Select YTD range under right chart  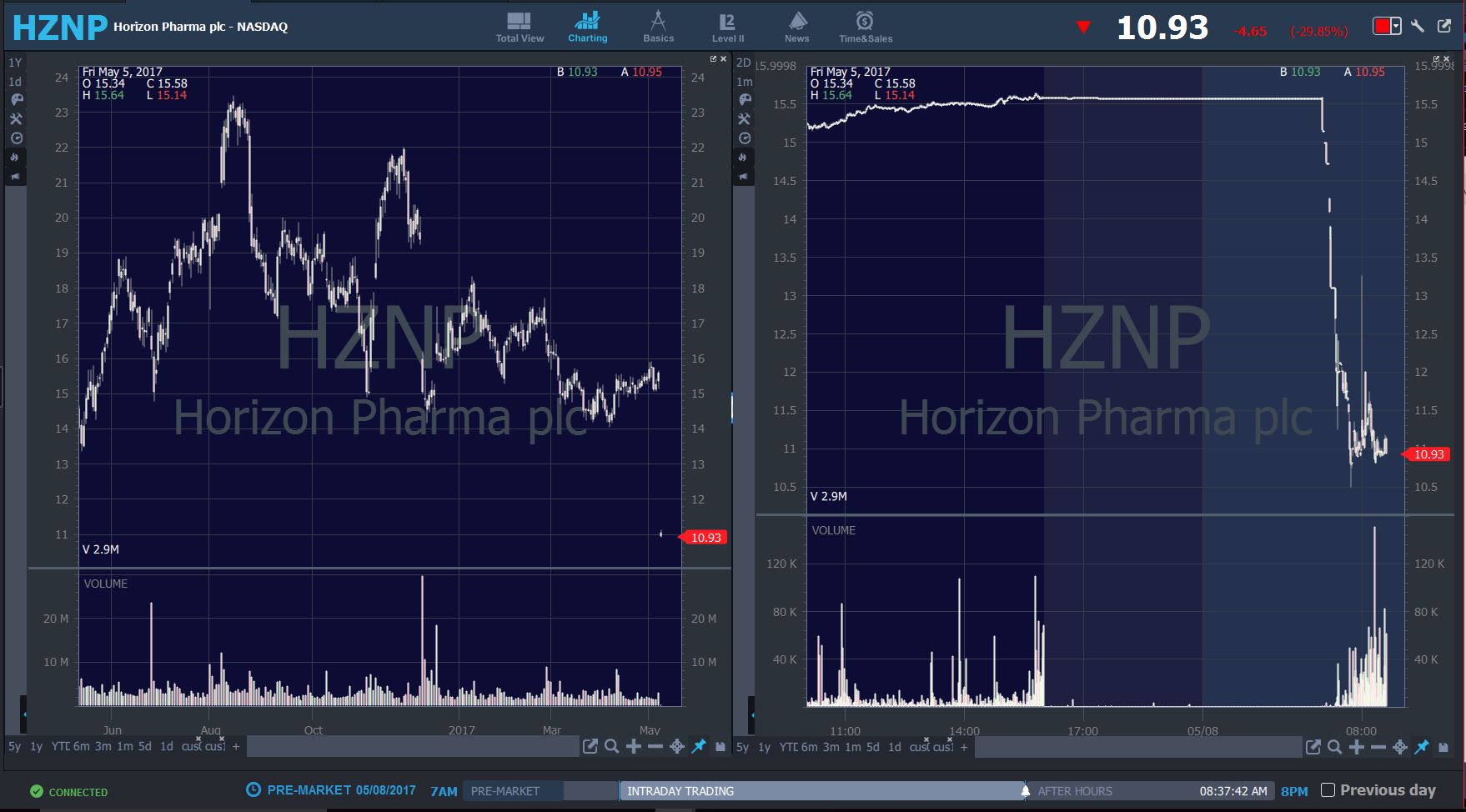tap(788, 746)
